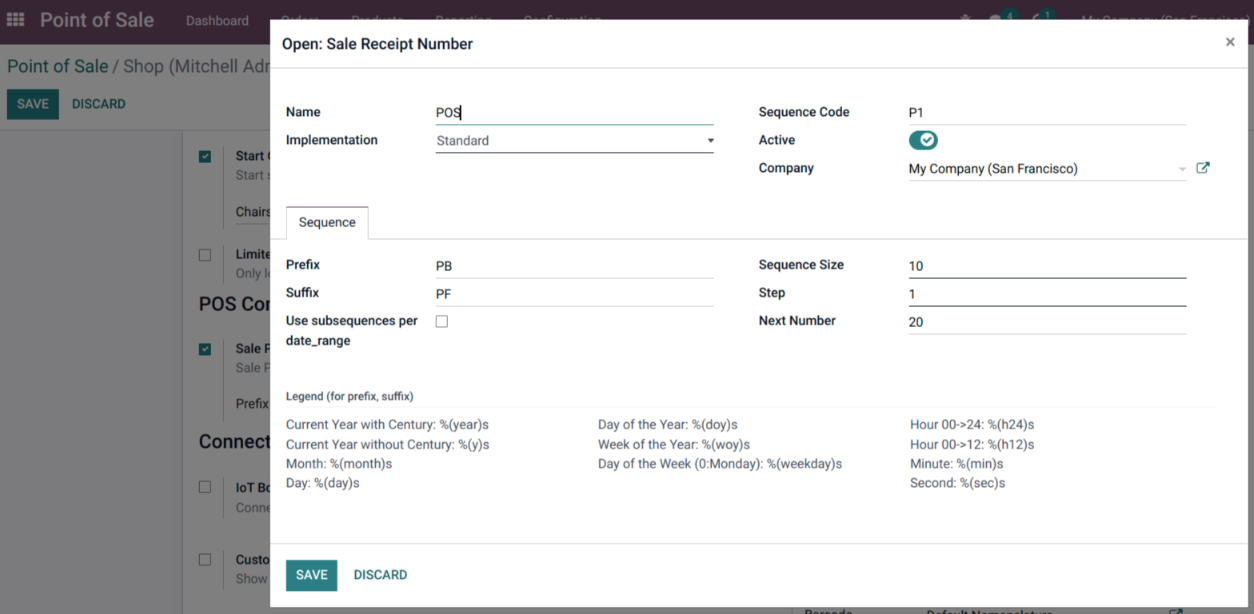
Task: Select the Sequence tab
Action: 327,223
